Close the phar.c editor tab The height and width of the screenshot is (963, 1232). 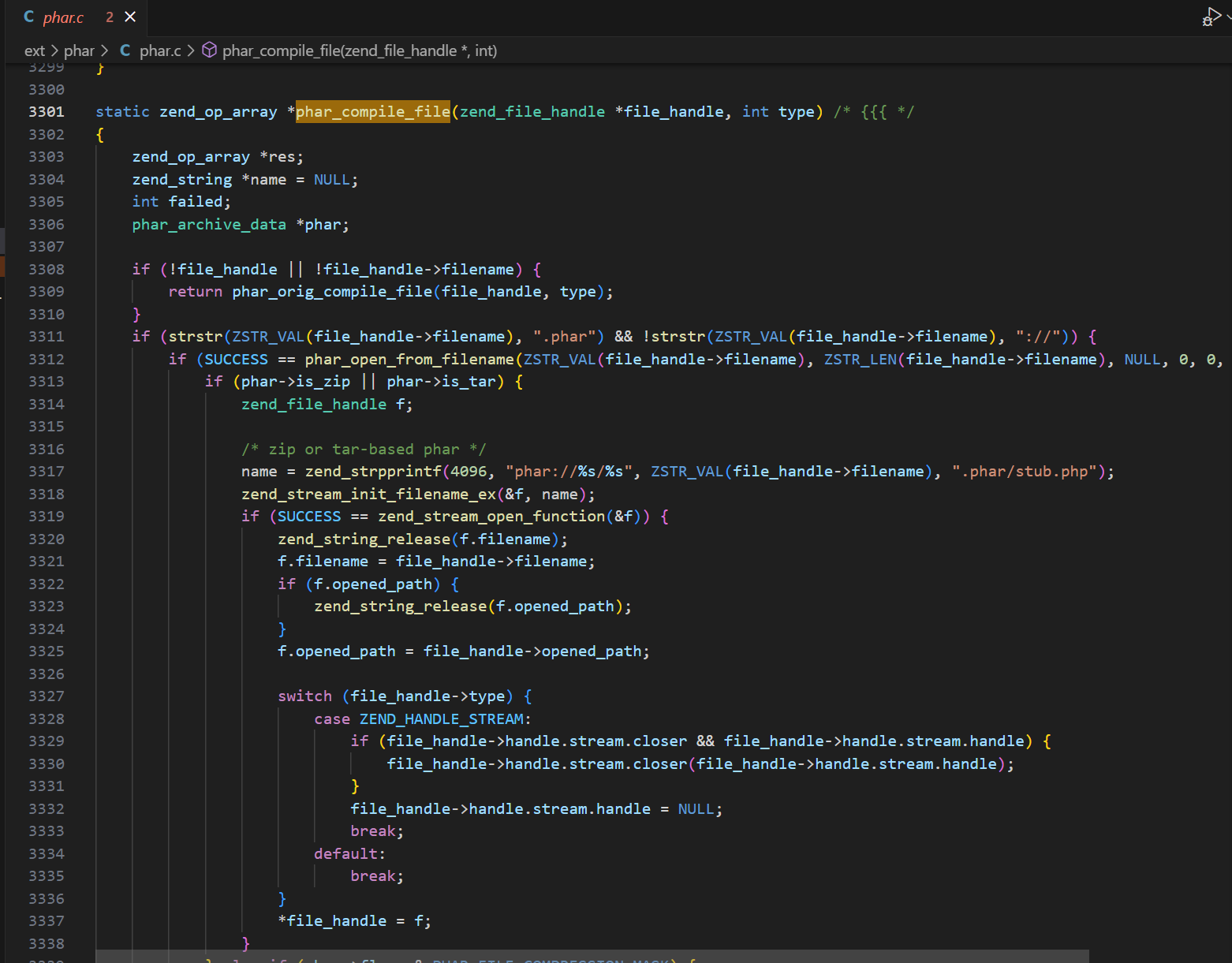click(130, 17)
